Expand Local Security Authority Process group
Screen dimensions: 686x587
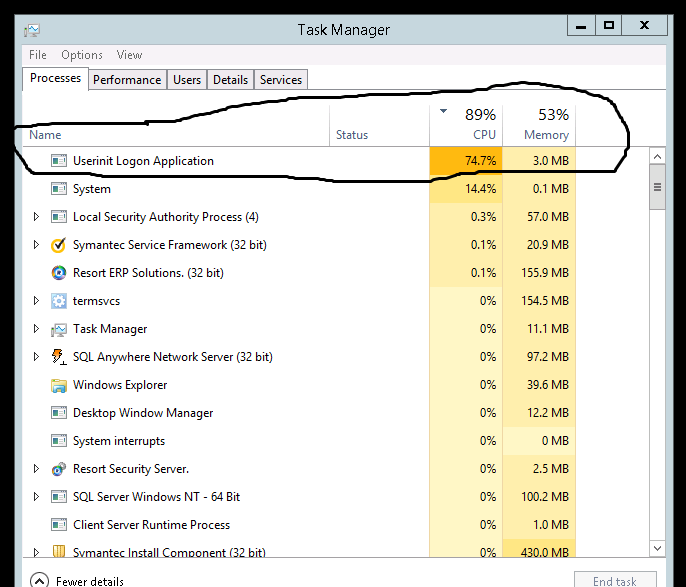coord(36,217)
